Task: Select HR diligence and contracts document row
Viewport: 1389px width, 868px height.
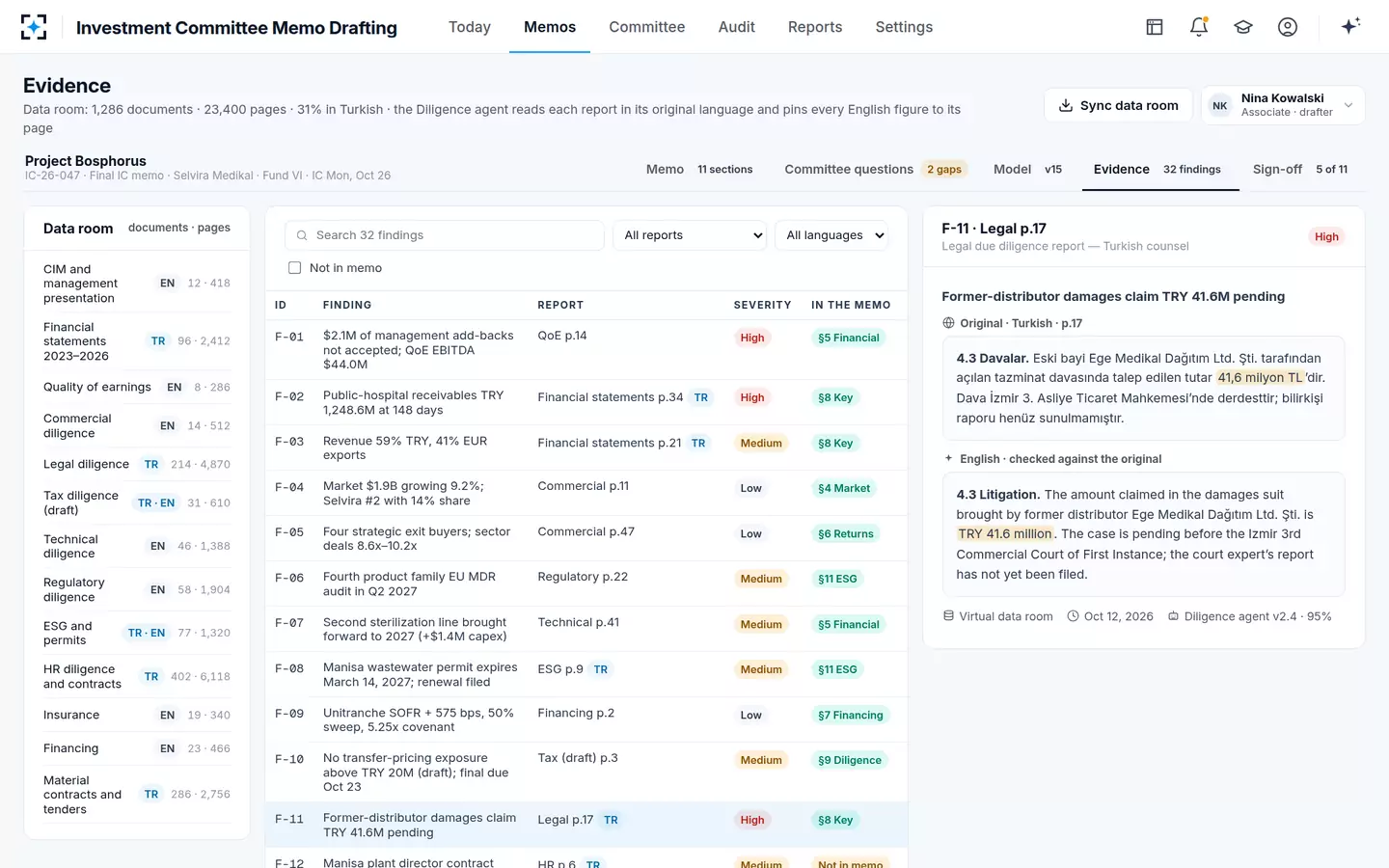Action: click(x=137, y=676)
